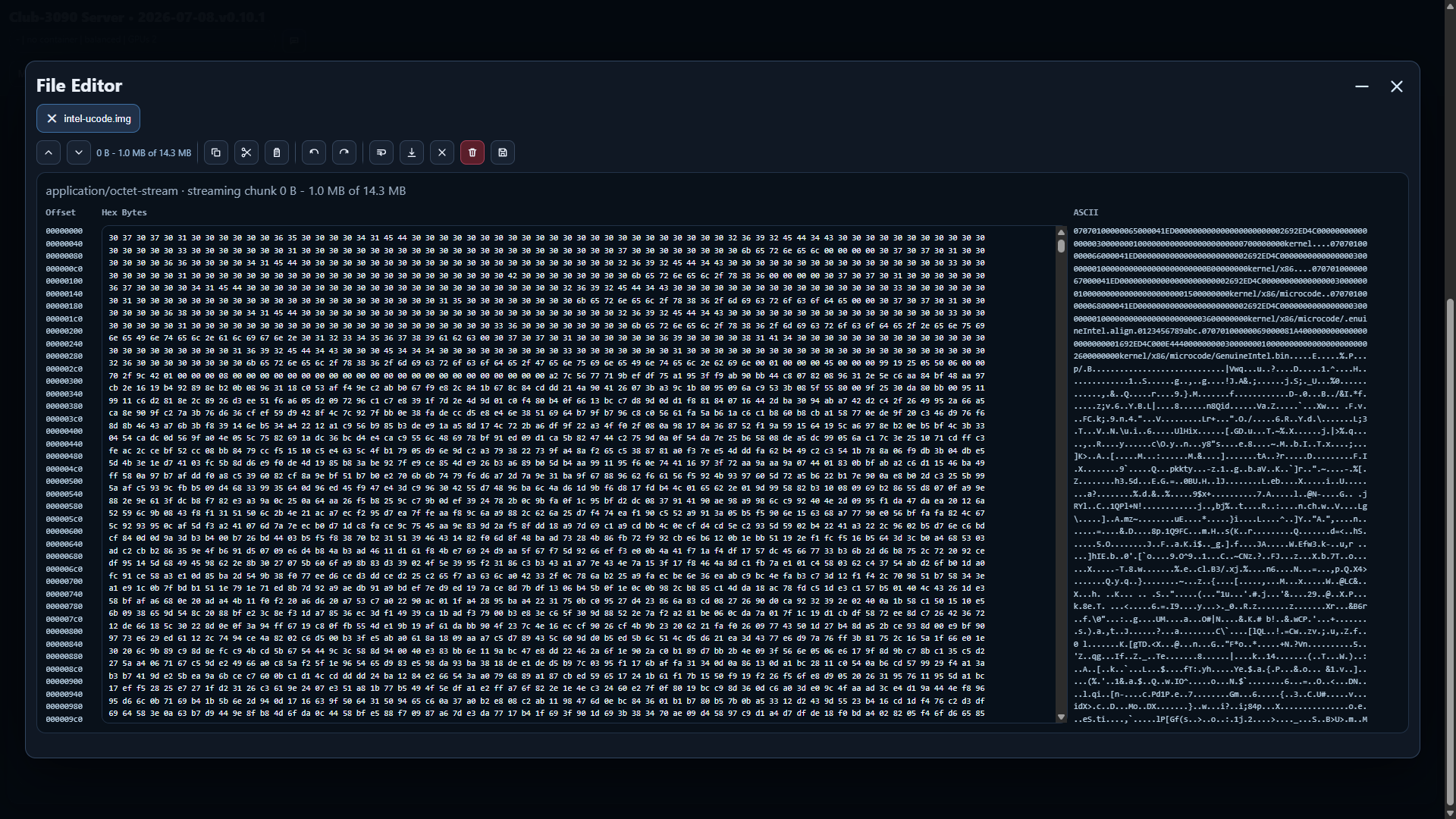Toggle word wrap icon in toolbar
1456x819 pixels.
coord(381,152)
